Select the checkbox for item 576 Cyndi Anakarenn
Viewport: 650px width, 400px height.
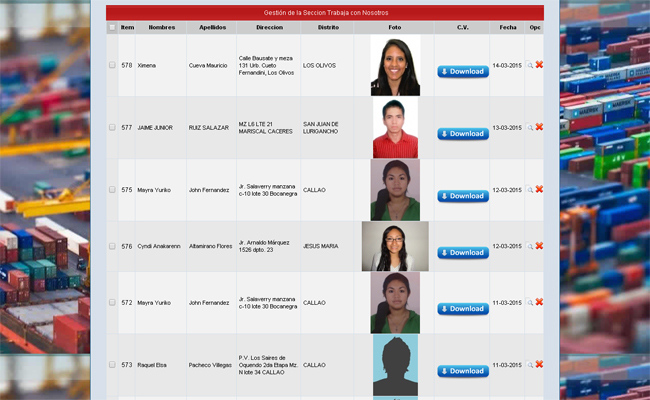pos(112,246)
